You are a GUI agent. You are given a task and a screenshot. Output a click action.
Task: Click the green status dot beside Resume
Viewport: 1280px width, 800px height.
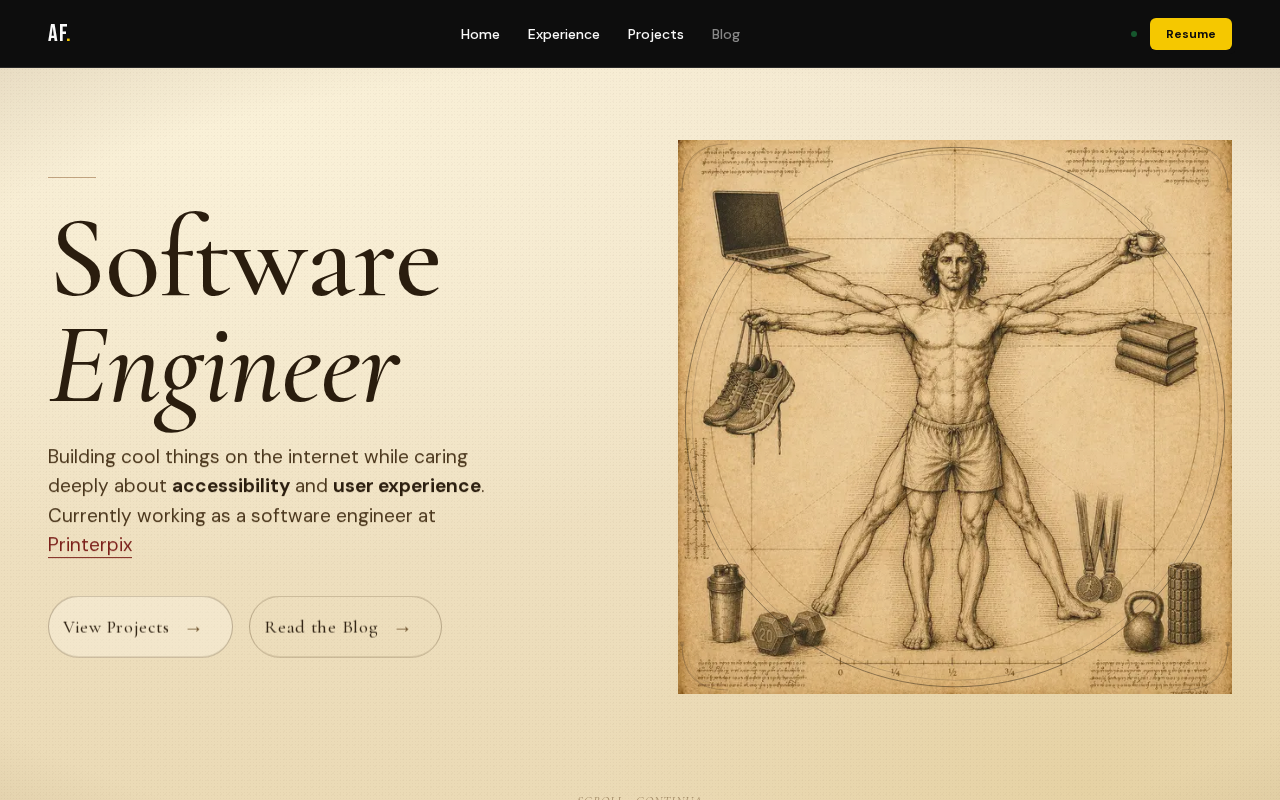(x=1134, y=34)
